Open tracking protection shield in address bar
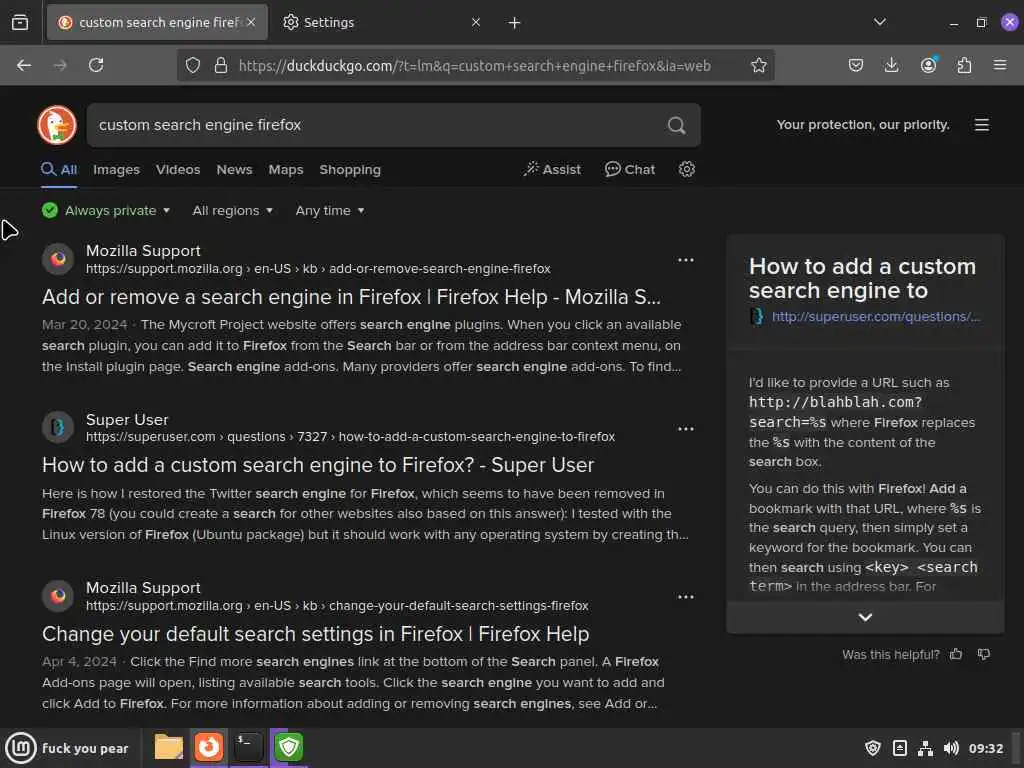Image resolution: width=1024 pixels, height=768 pixels. tap(193, 65)
